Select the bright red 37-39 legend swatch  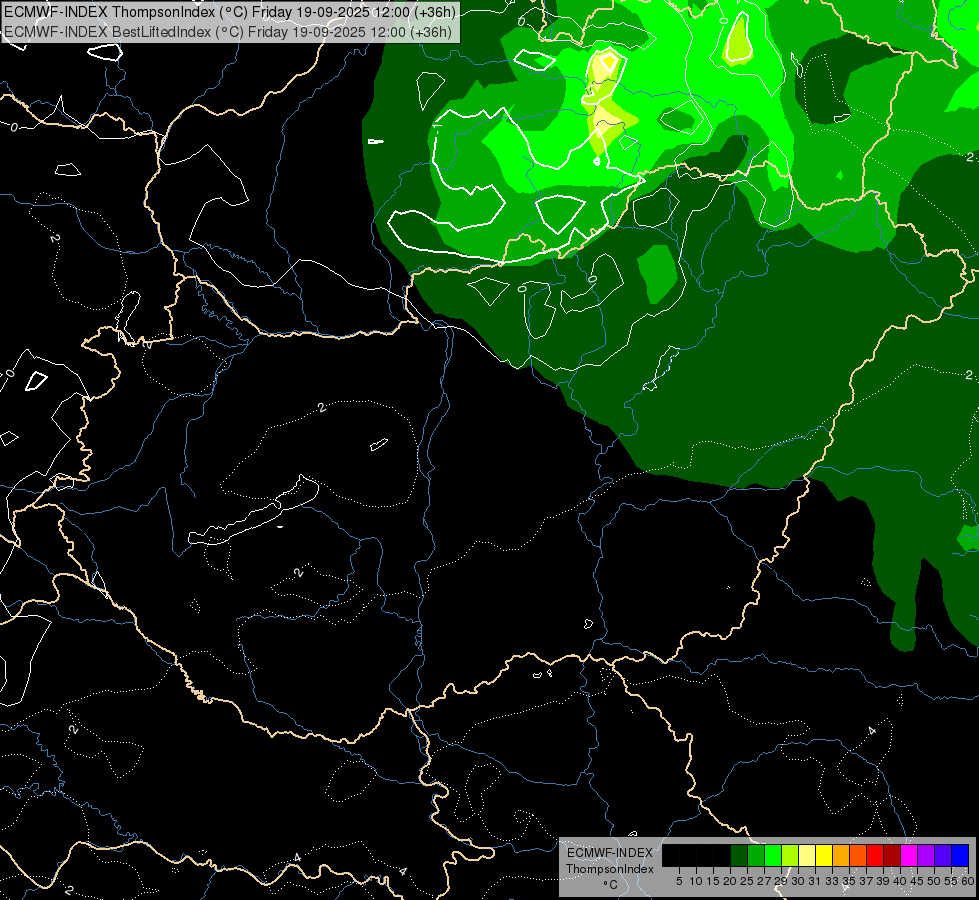pyautogui.click(x=875, y=855)
